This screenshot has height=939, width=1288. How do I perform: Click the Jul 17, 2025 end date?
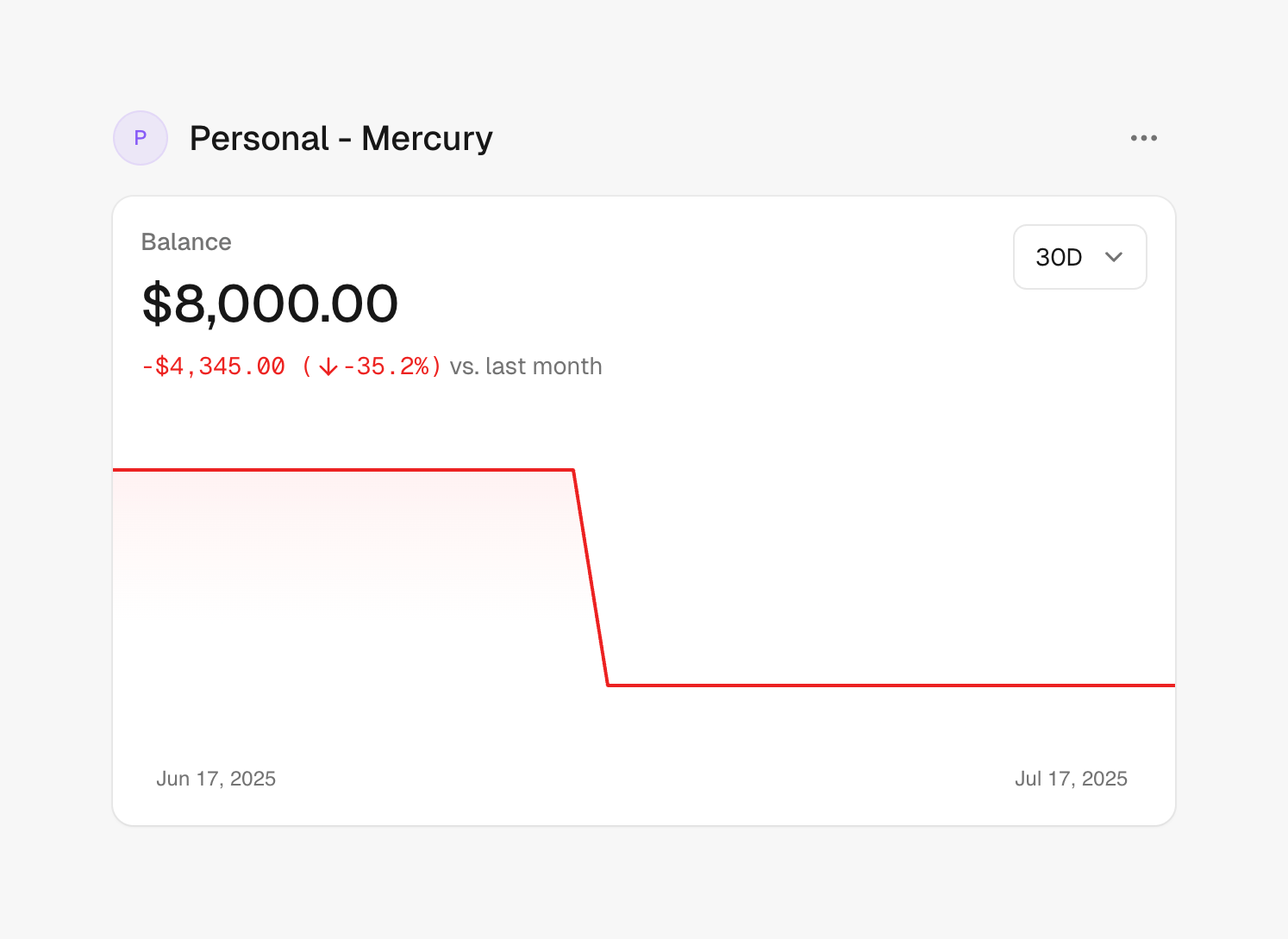(x=1071, y=779)
